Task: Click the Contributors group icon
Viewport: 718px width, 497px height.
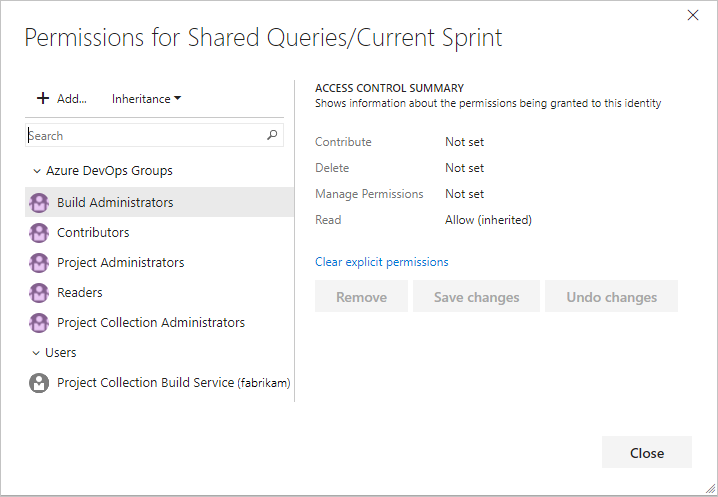Action: [39, 233]
